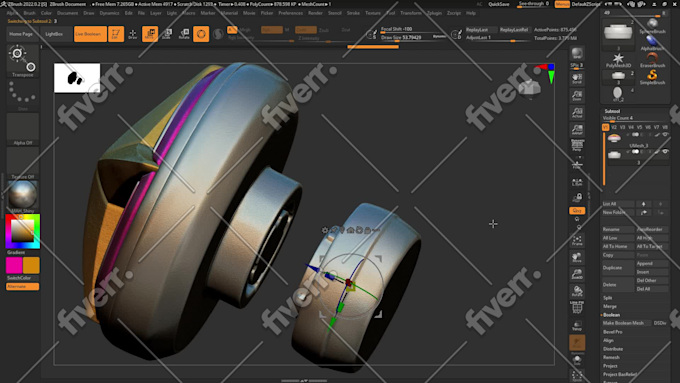The image size is (680, 383).
Task: Toggle Line Fill PolyF icon
Action: click(x=577, y=308)
